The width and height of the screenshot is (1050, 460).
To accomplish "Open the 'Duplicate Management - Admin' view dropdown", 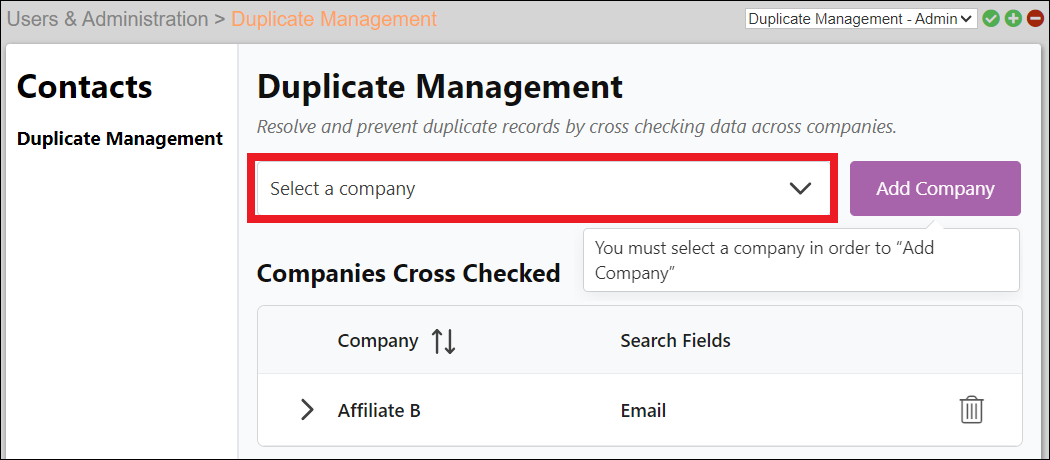I will click(x=860, y=19).
